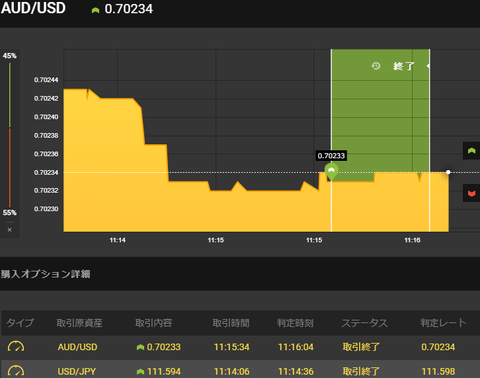The image size is (480, 378).
Task: Click the gauge type icon in the USD/JPY row
Action: point(16,371)
